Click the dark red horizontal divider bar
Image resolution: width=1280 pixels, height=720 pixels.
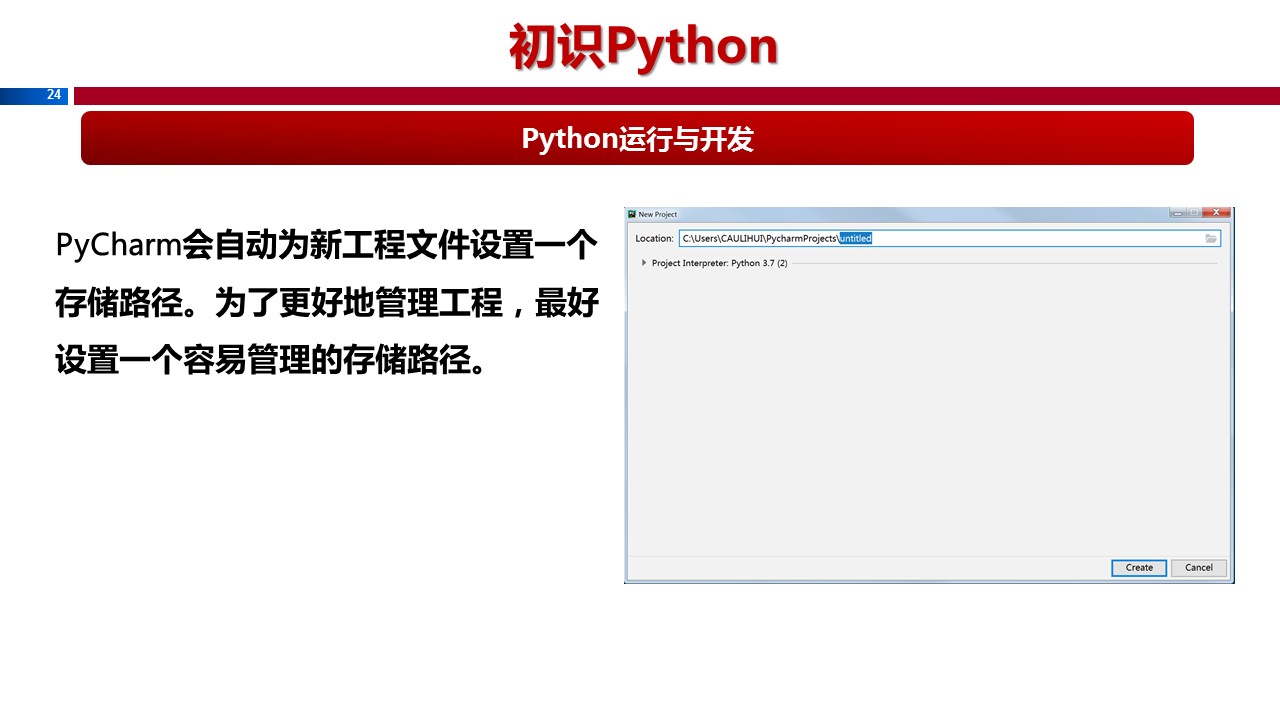point(677,95)
